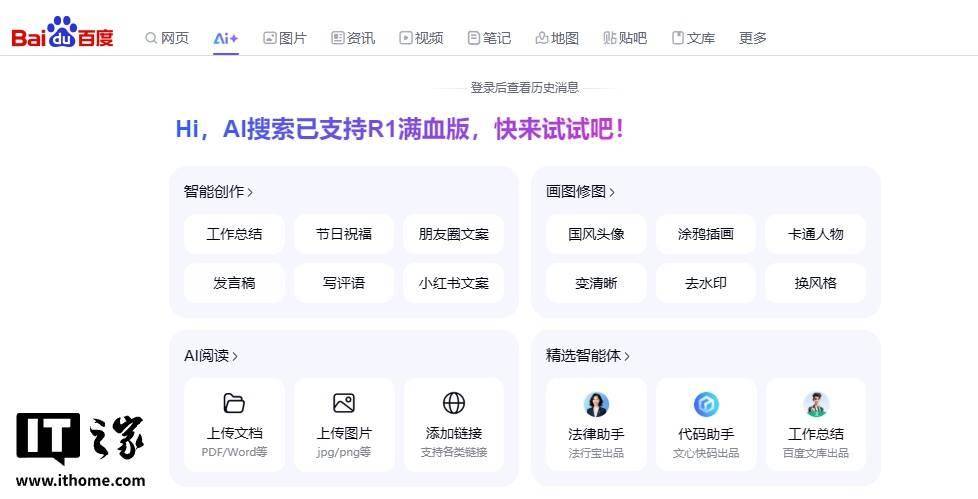Click the 卡通人物 button

point(816,234)
